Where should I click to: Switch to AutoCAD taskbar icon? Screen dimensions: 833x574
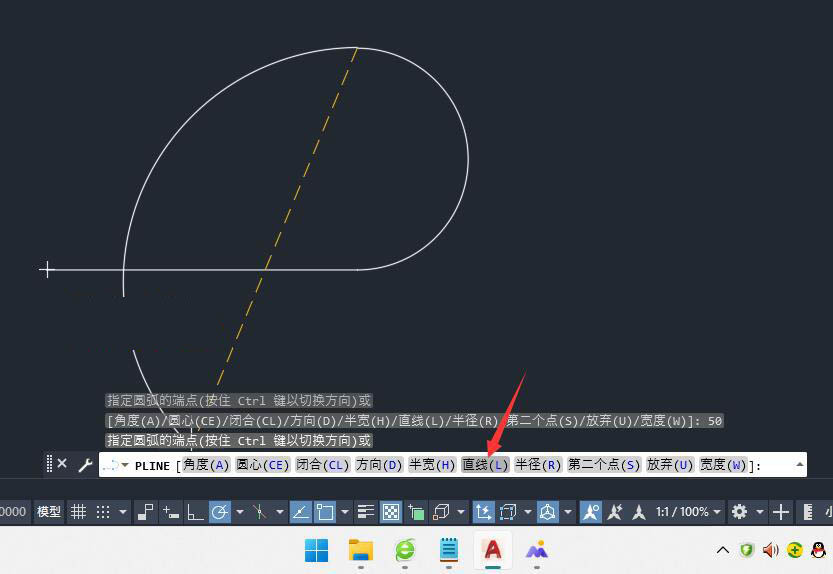pyautogui.click(x=492, y=550)
